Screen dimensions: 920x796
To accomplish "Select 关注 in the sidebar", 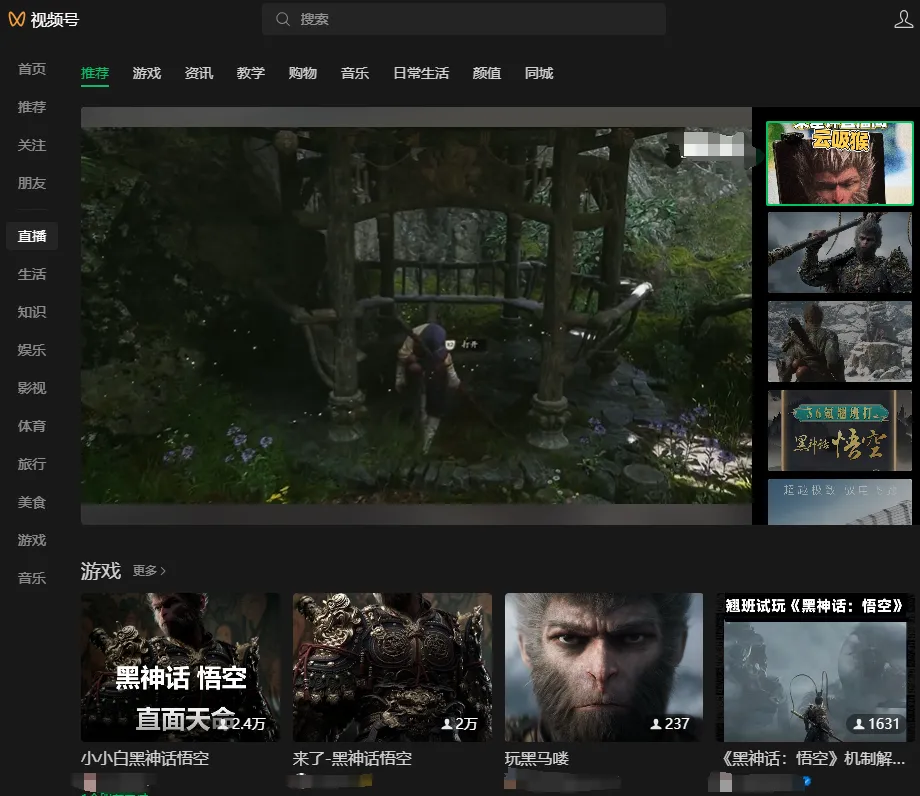I will [32, 145].
